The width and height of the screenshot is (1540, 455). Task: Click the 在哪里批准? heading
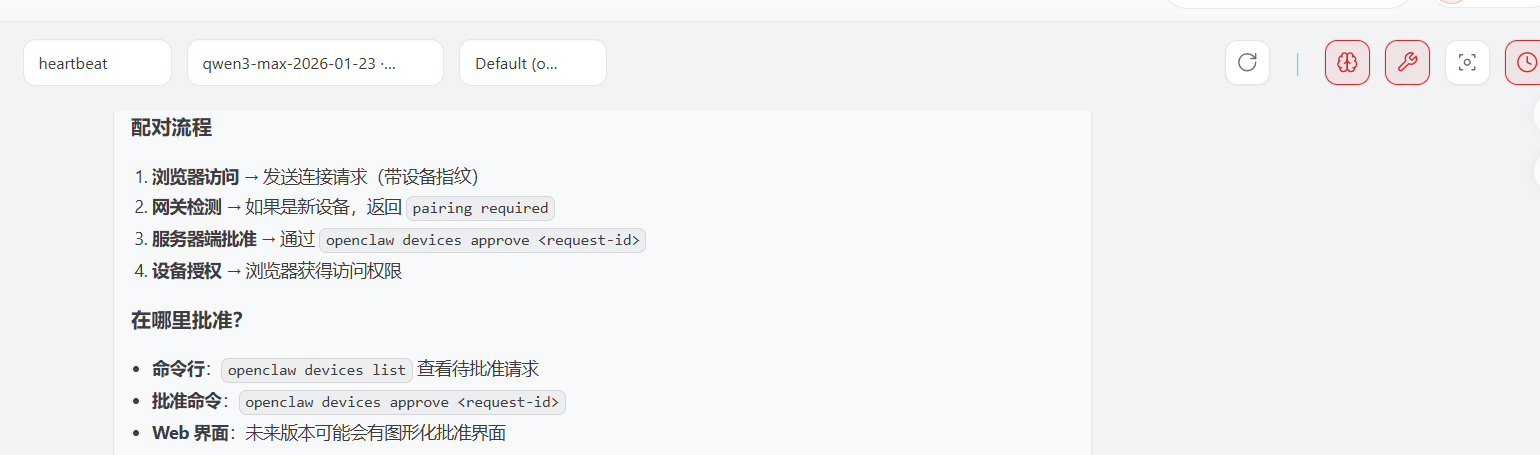(x=187, y=321)
